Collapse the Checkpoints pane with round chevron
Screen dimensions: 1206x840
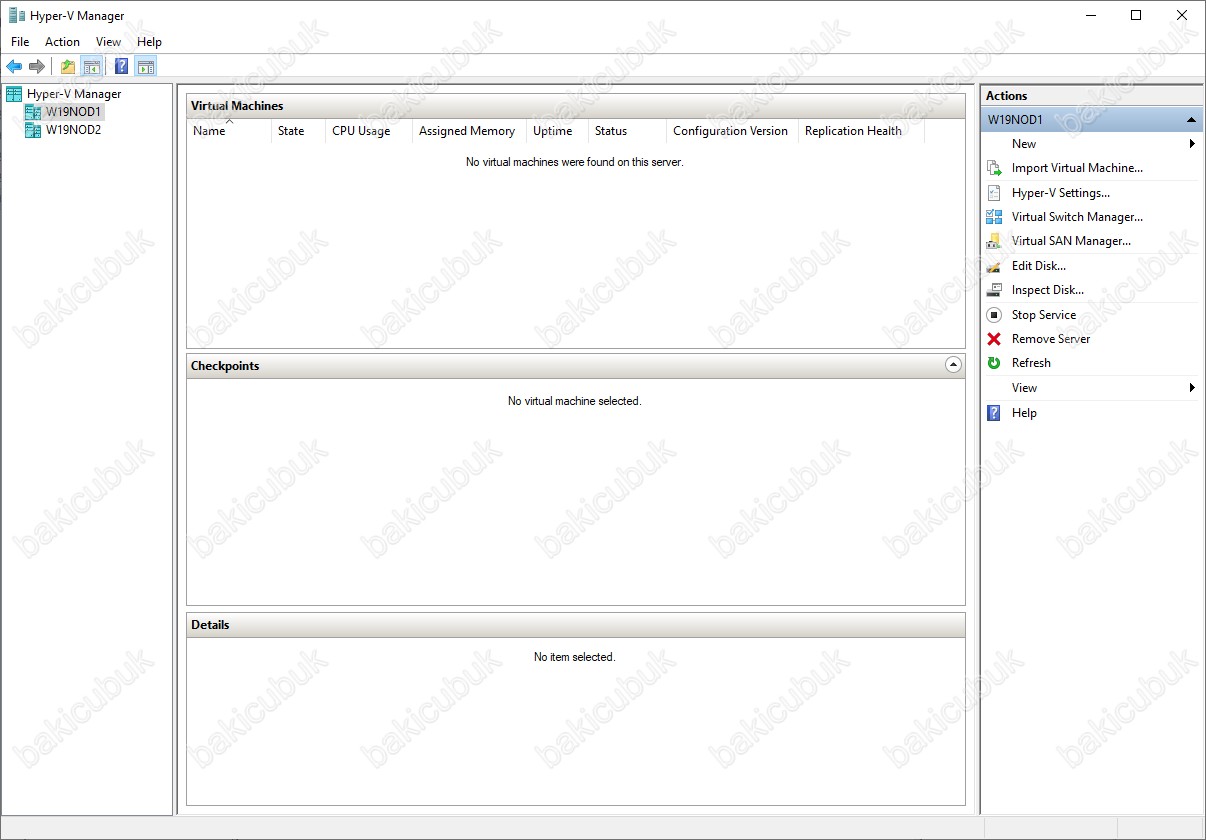click(x=953, y=366)
